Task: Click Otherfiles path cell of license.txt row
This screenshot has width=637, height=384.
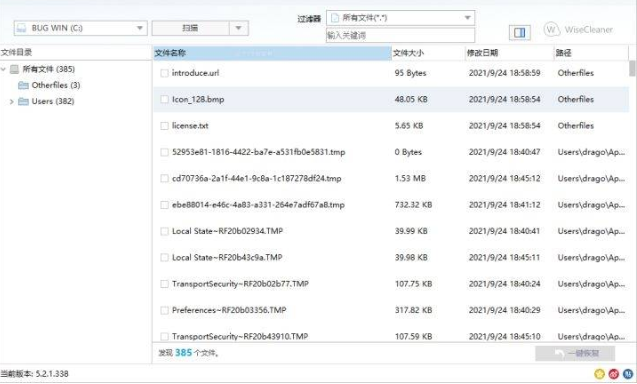Action: point(576,126)
